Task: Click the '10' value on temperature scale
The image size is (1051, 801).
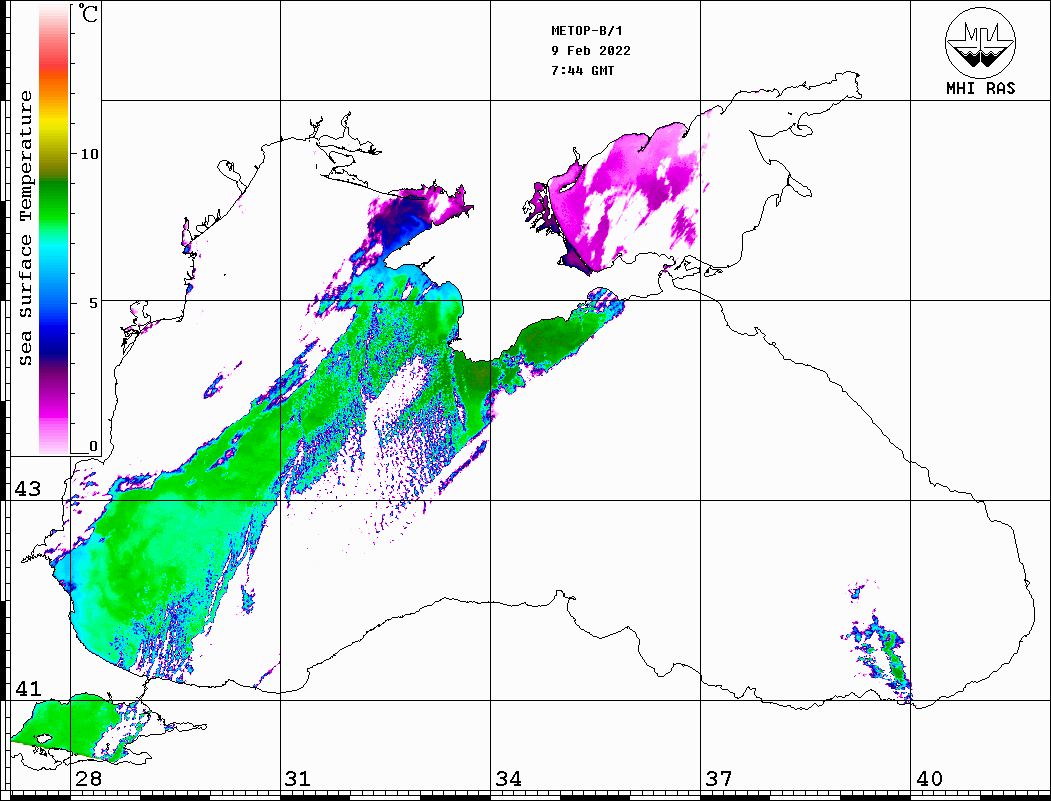Action: pos(89,154)
